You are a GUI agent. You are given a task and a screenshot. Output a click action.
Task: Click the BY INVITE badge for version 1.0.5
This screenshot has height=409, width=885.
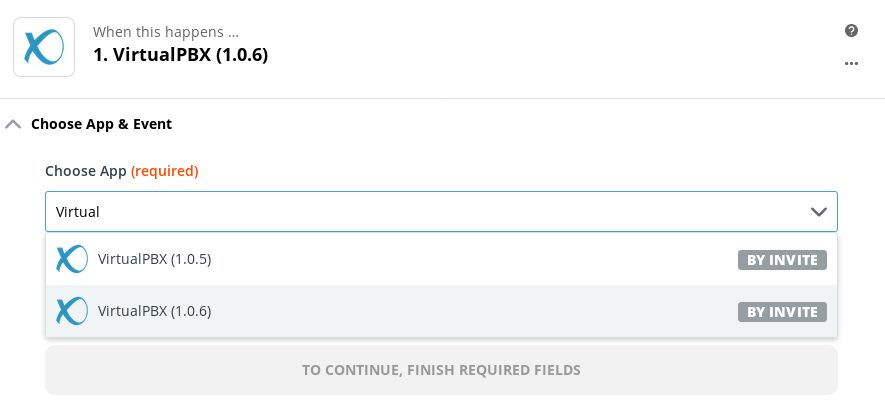pos(782,260)
